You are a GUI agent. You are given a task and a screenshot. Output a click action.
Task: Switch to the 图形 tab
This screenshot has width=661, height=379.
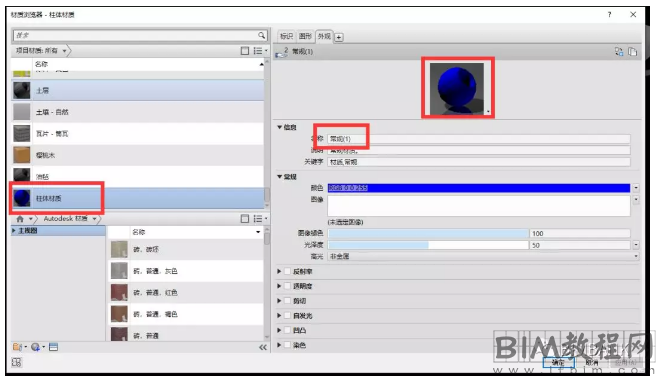(x=305, y=36)
